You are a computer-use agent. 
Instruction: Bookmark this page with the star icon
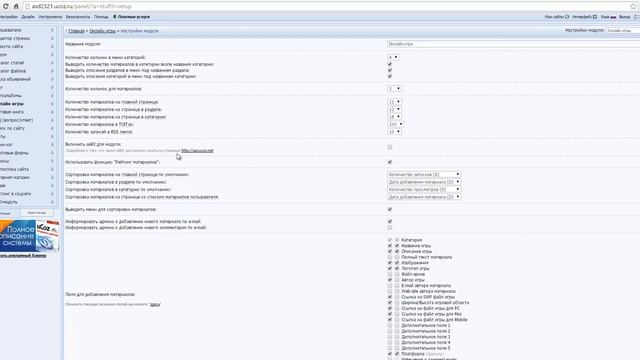pyautogui.click(x=633, y=7)
